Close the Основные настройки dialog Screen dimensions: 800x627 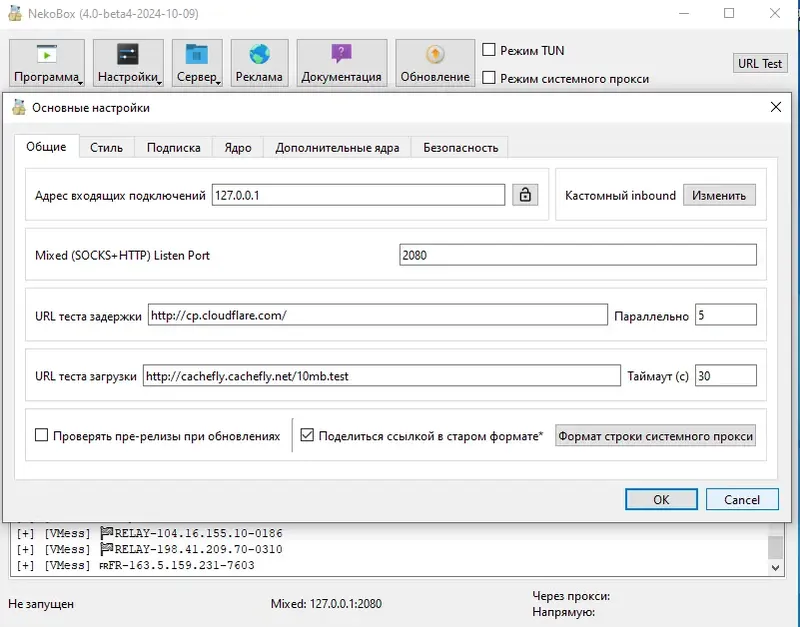click(x=776, y=107)
